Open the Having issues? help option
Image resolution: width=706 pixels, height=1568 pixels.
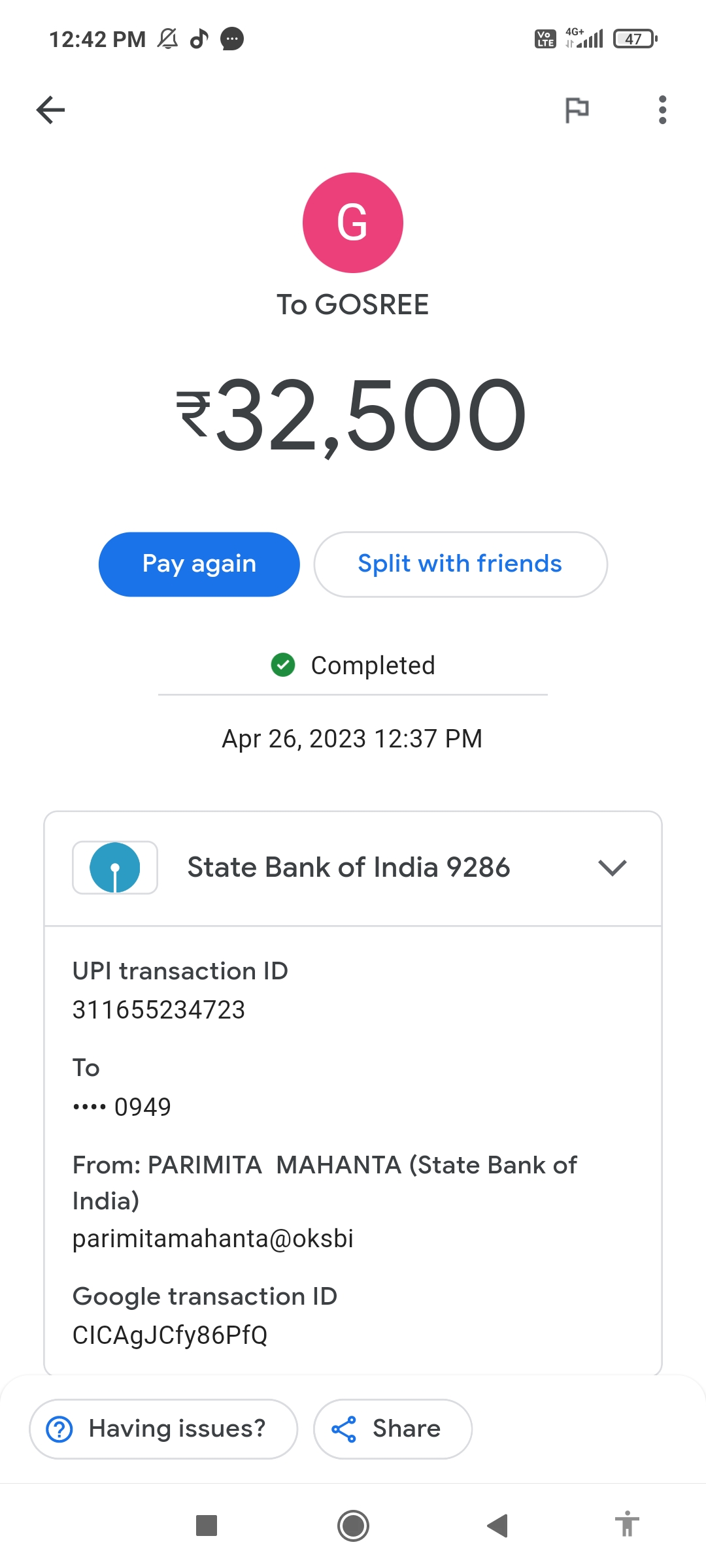click(163, 1429)
